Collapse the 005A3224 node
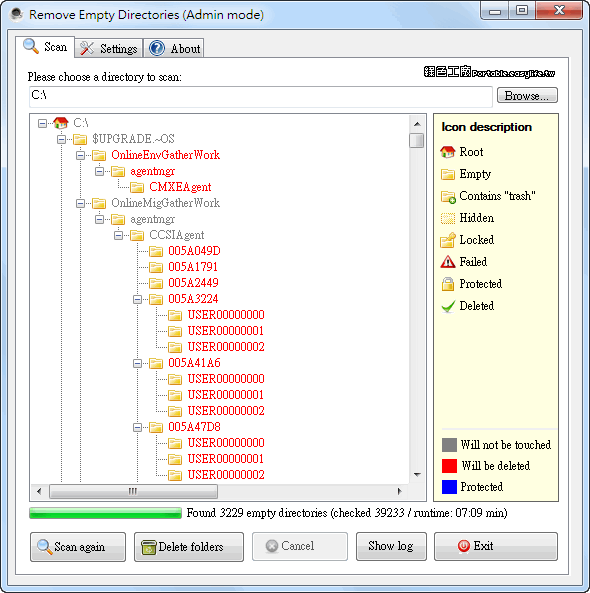Viewport: 590px width, 593px height. (137, 300)
